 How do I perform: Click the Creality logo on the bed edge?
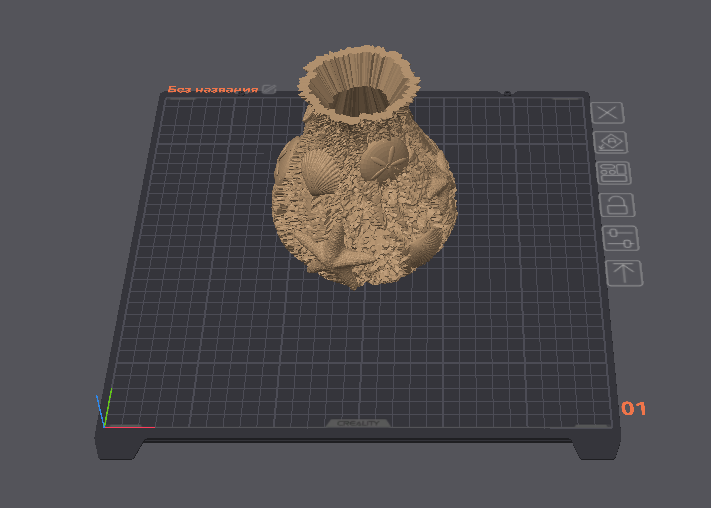[358, 423]
